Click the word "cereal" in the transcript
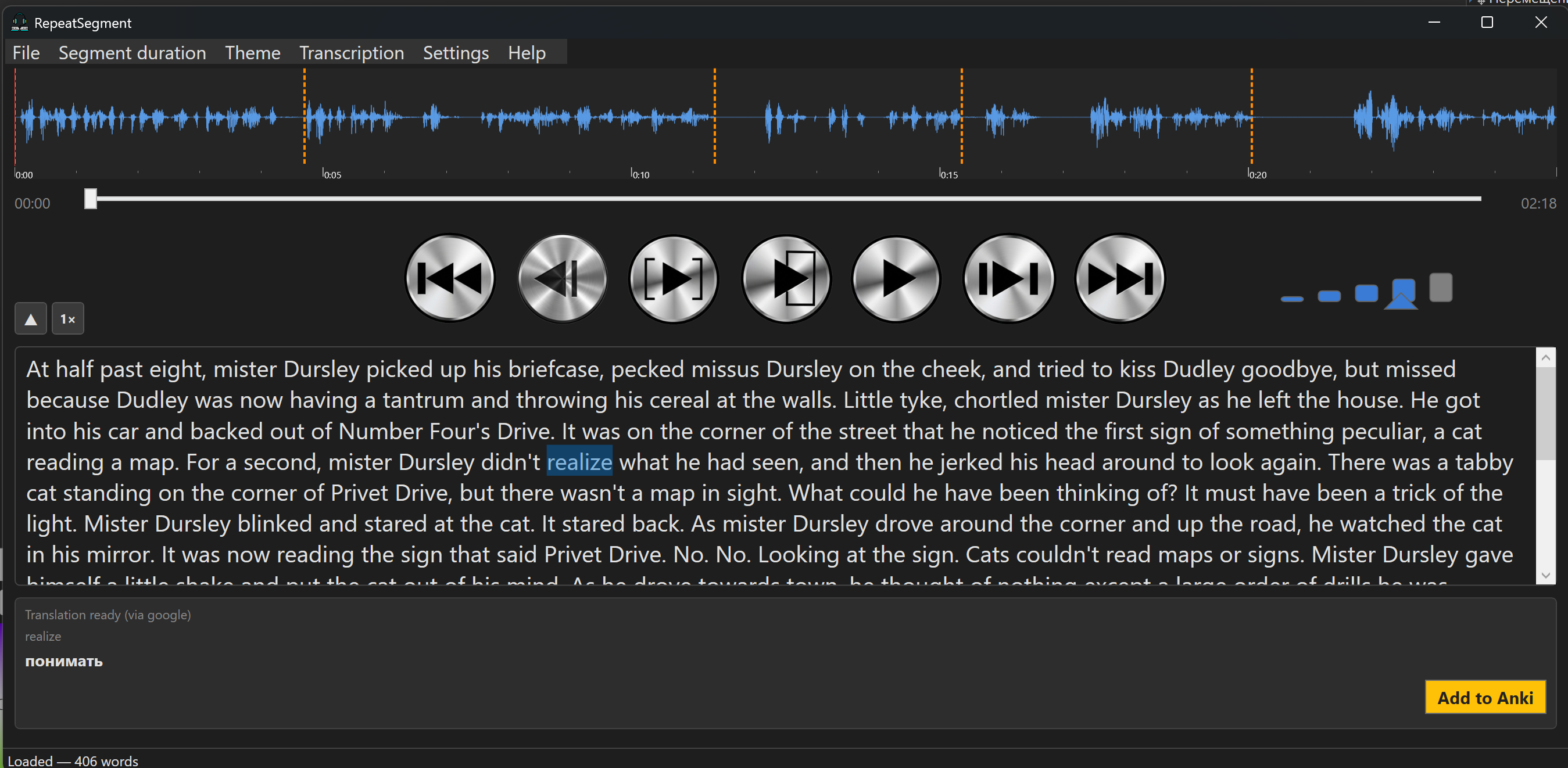This screenshot has height=768, width=1568. pyautogui.click(x=679, y=400)
